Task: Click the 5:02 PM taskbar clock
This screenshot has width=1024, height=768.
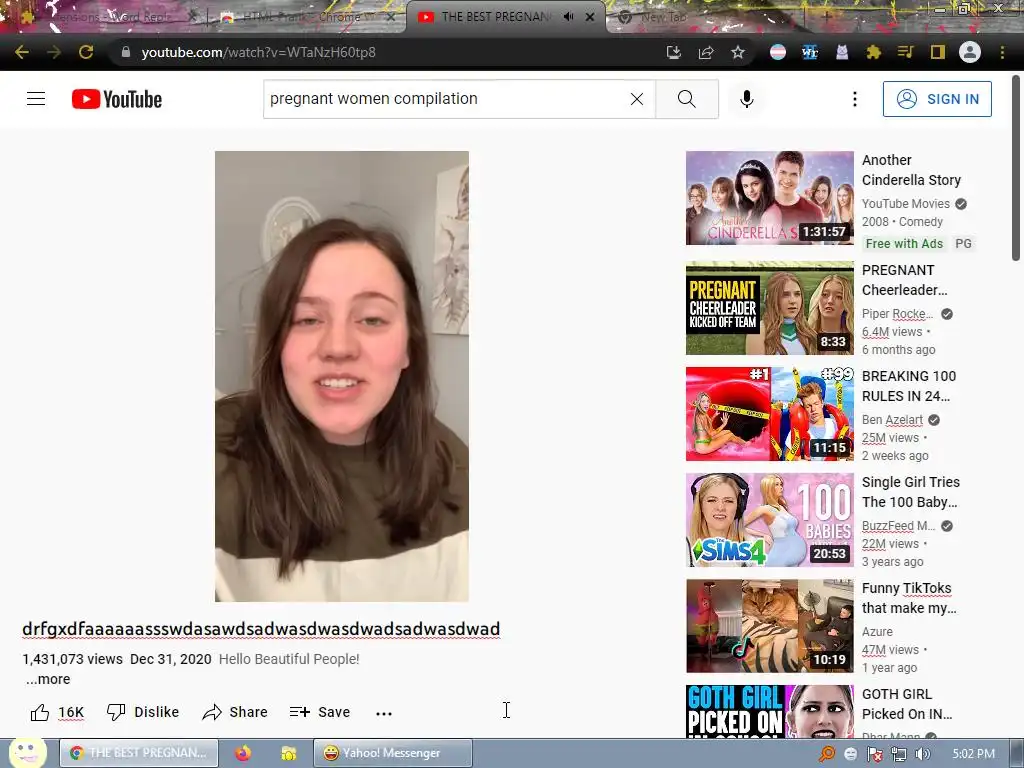Action: (974, 754)
